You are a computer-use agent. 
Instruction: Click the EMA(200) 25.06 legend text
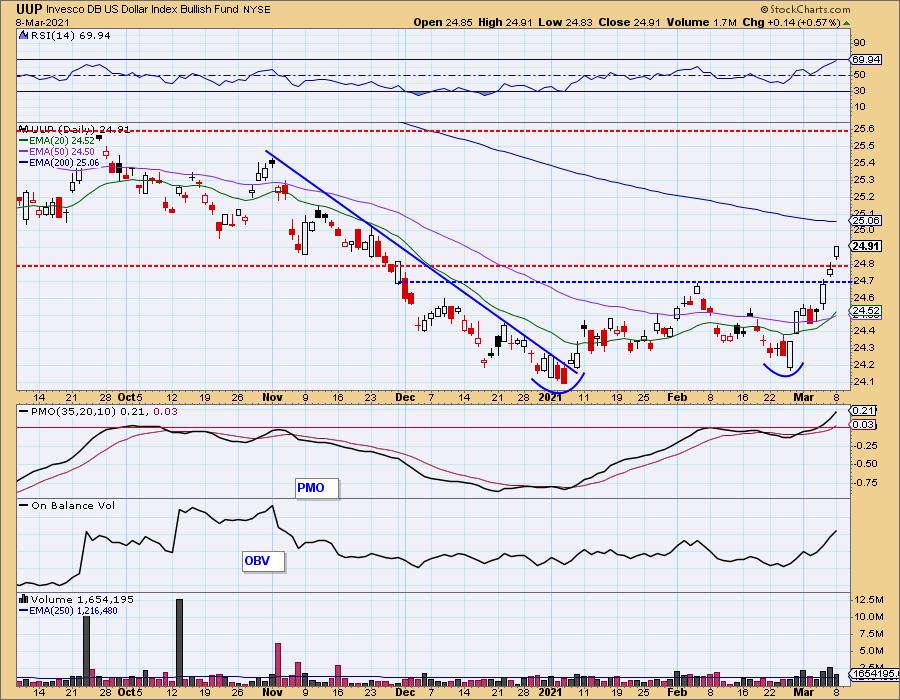(64, 163)
